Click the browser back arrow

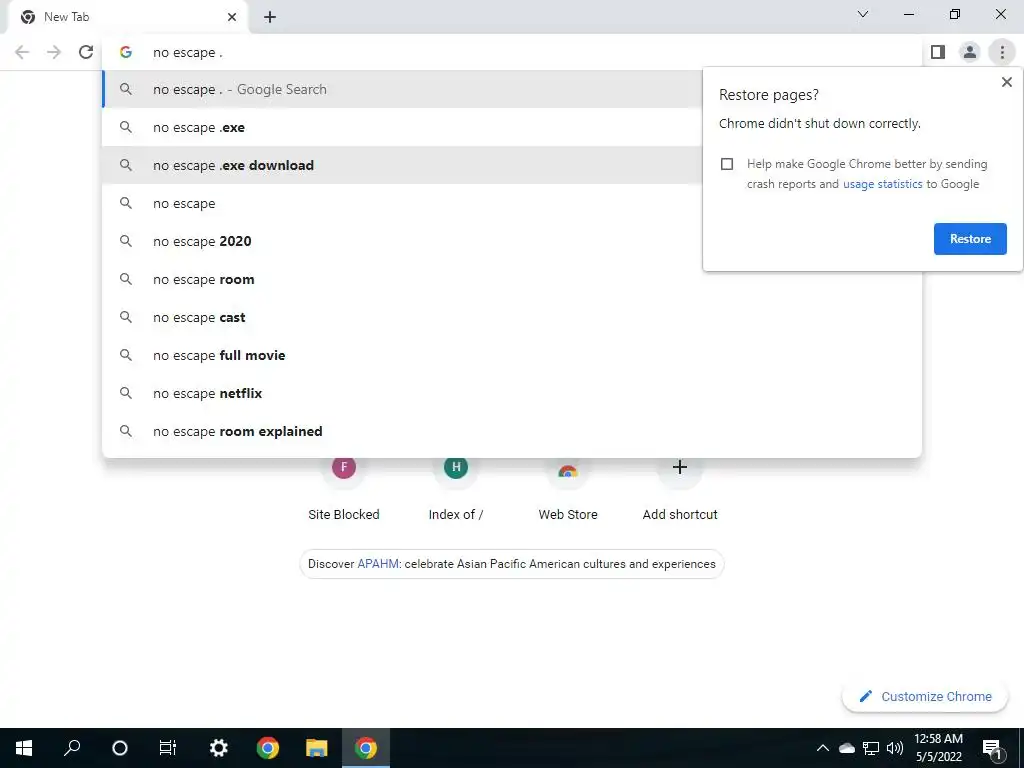pos(22,52)
